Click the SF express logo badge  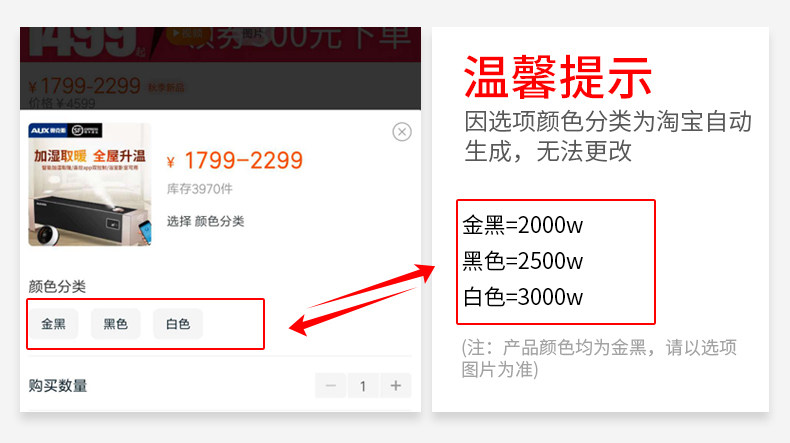[x=85, y=131]
